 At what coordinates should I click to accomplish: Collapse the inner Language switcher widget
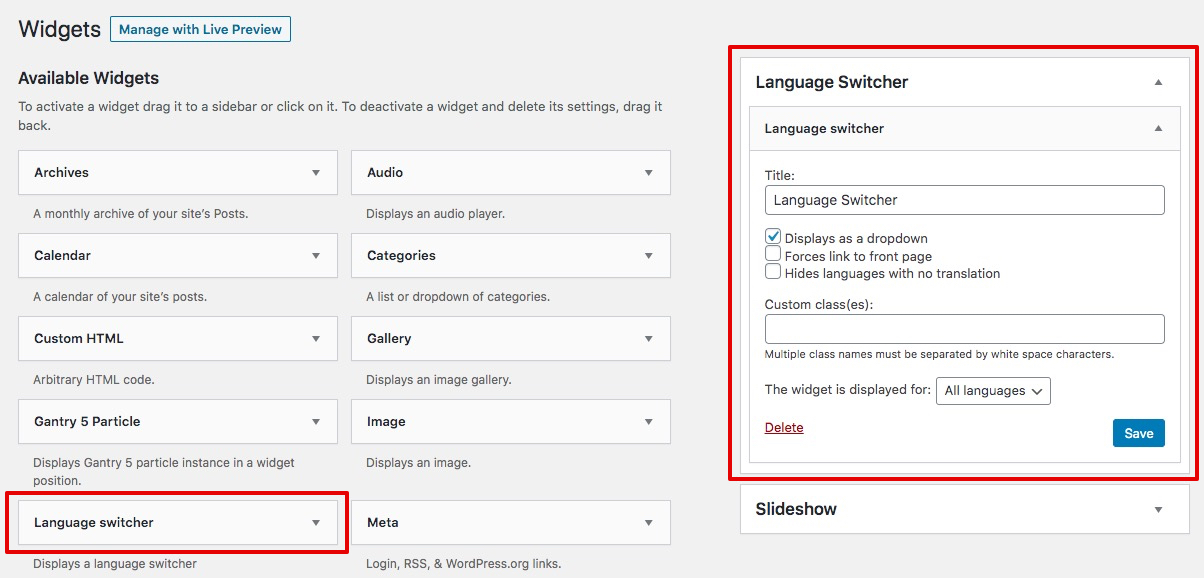tap(1158, 129)
